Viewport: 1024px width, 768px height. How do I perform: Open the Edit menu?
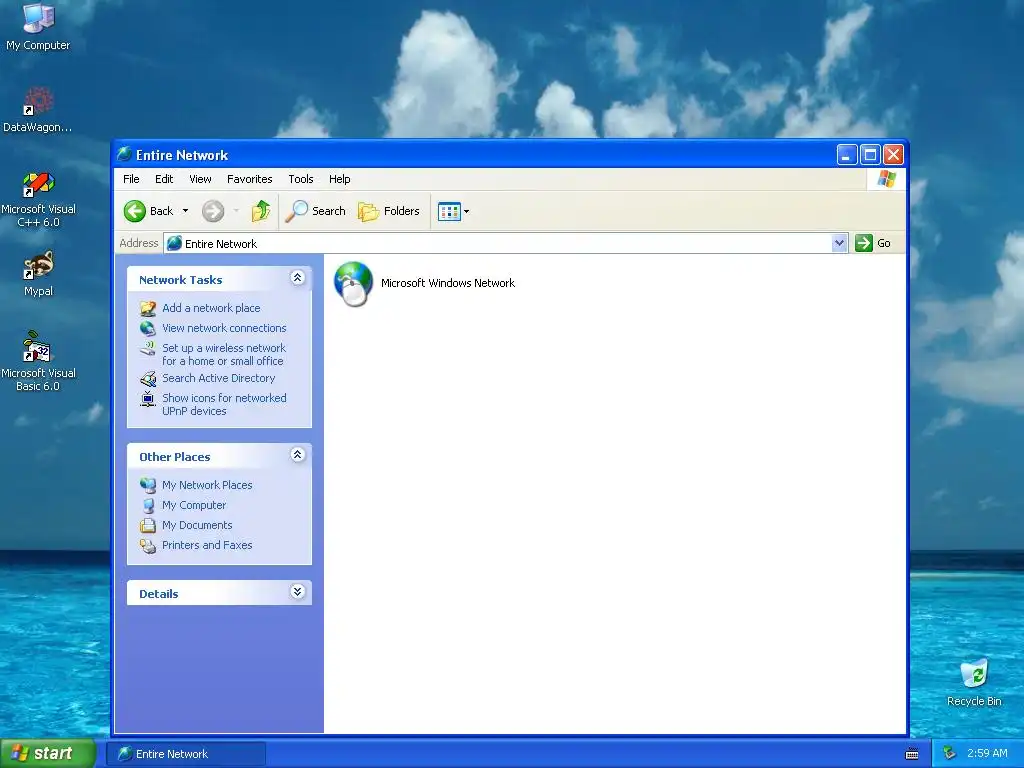[164, 179]
